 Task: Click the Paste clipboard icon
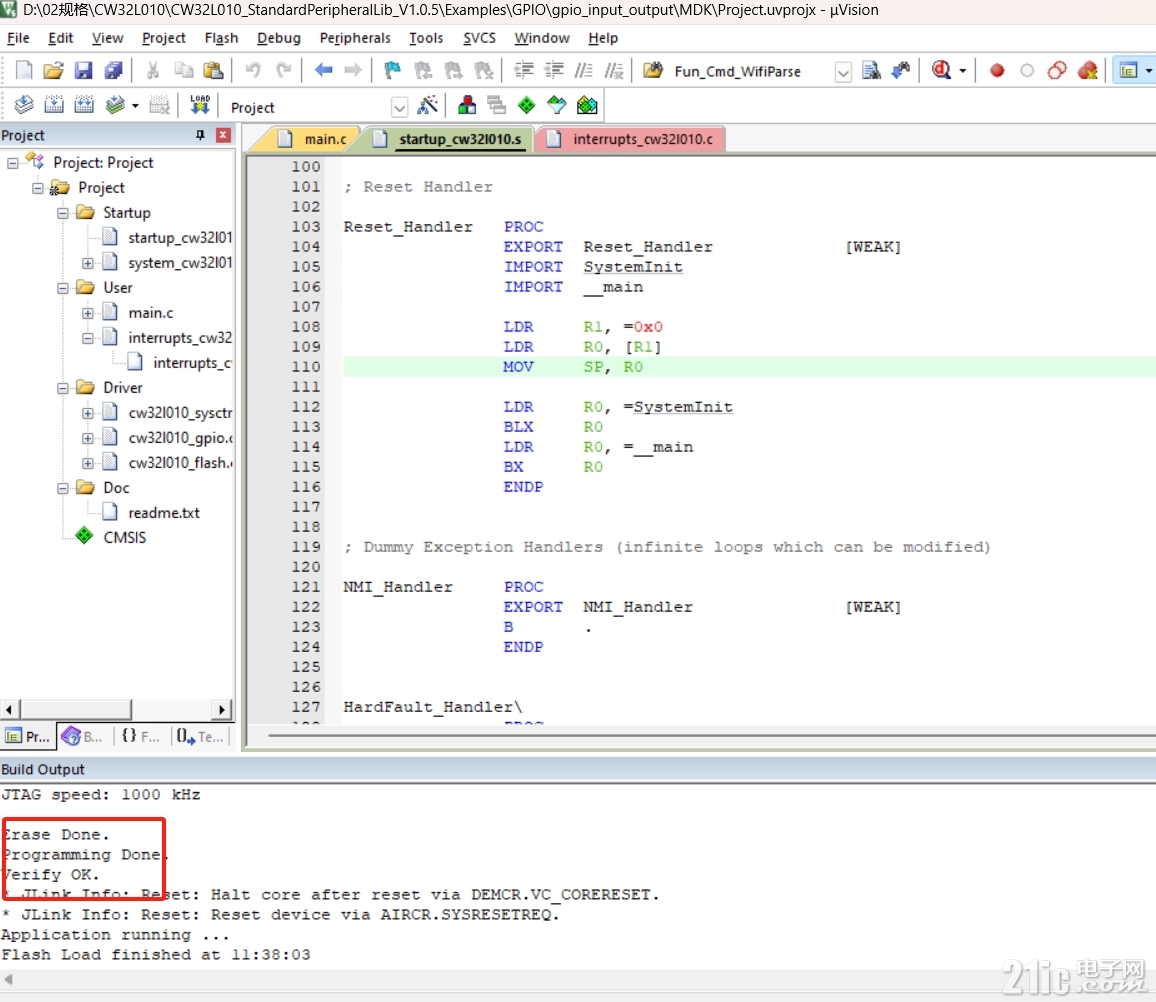[213, 70]
